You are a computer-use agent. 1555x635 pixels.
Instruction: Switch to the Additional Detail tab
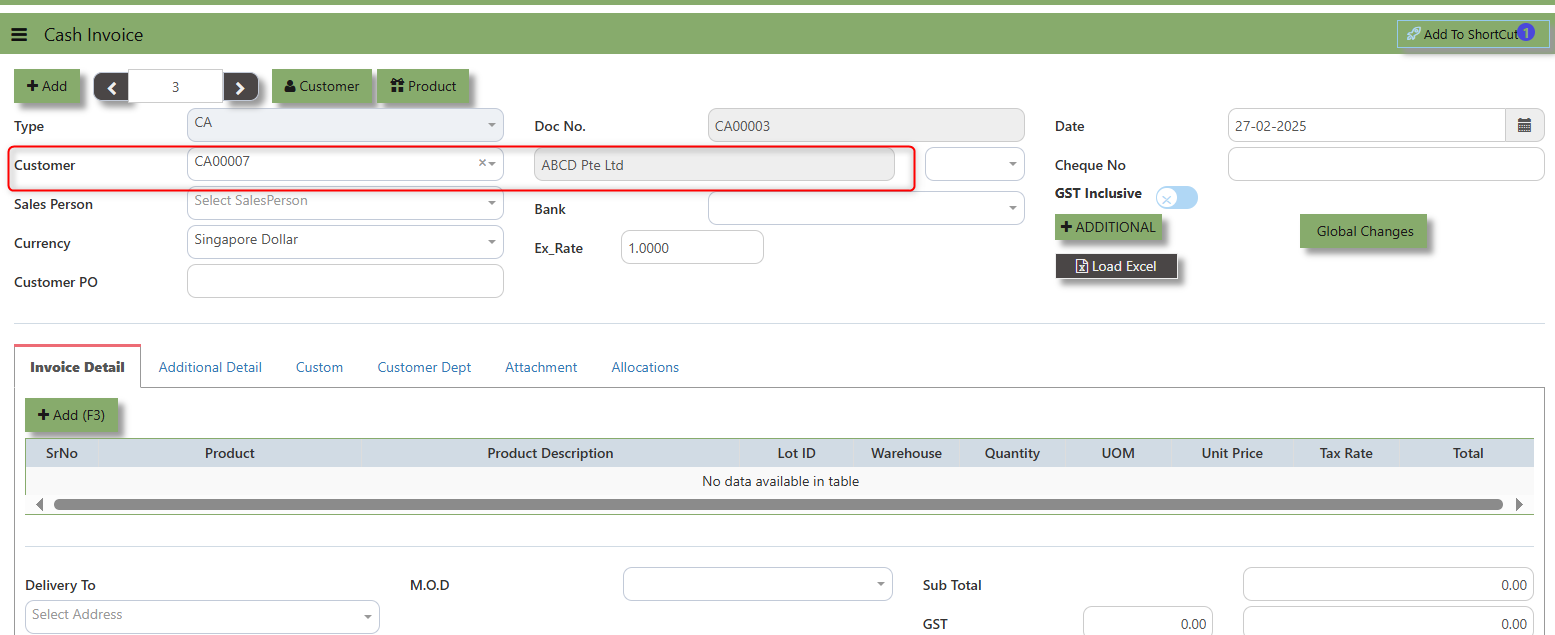click(x=210, y=367)
